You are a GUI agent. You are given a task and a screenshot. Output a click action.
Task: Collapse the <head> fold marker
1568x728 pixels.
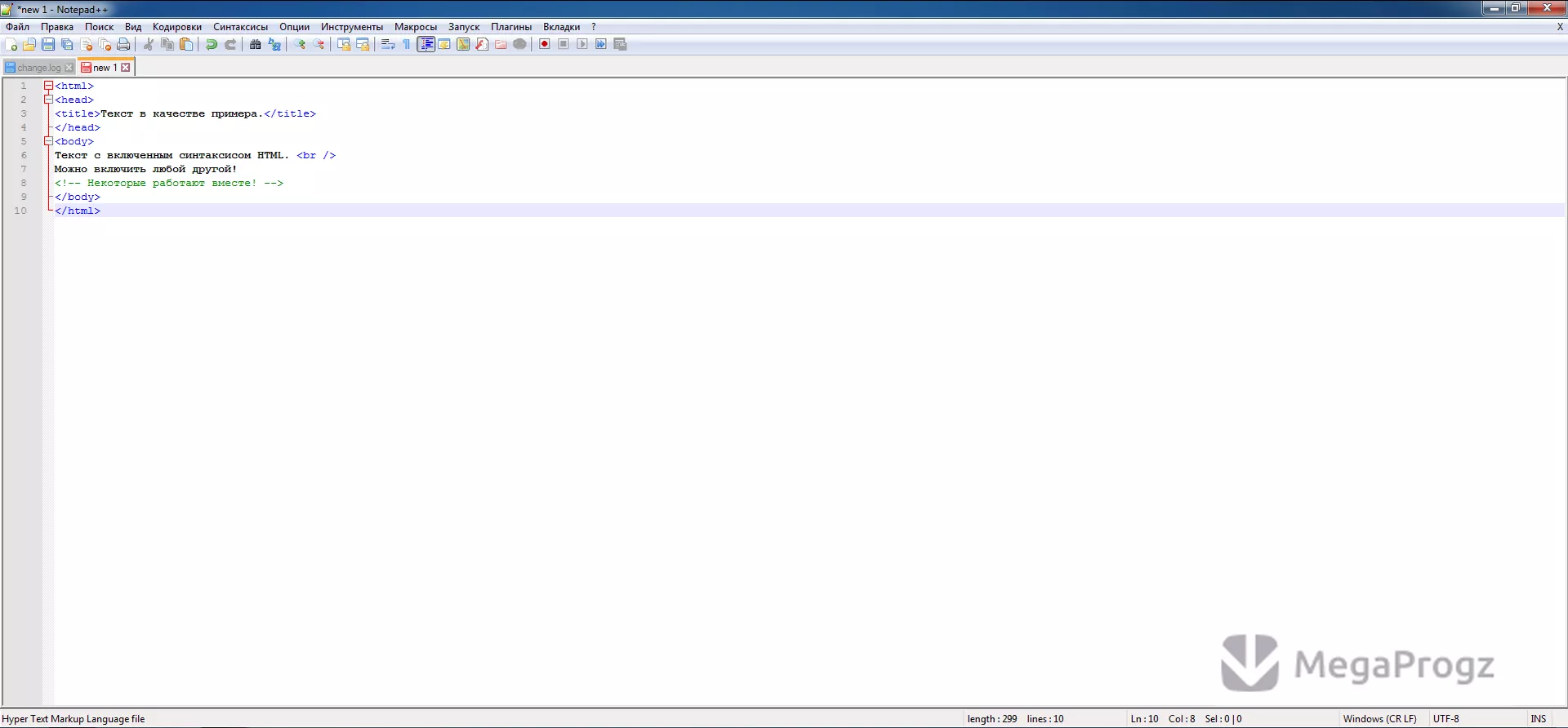pos(48,100)
